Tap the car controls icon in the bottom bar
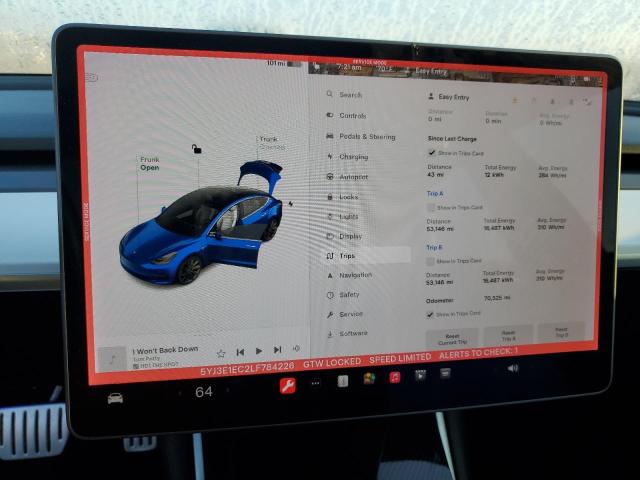This screenshot has height=480, width=640. coord(115,398)
